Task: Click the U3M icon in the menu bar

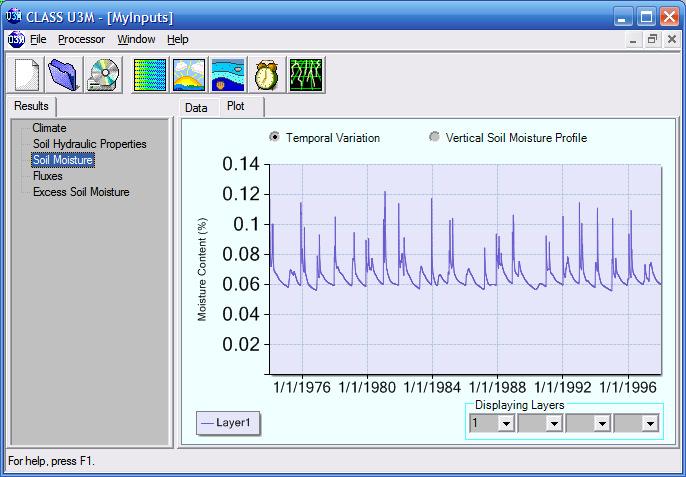Action: (x=16, y=40)
